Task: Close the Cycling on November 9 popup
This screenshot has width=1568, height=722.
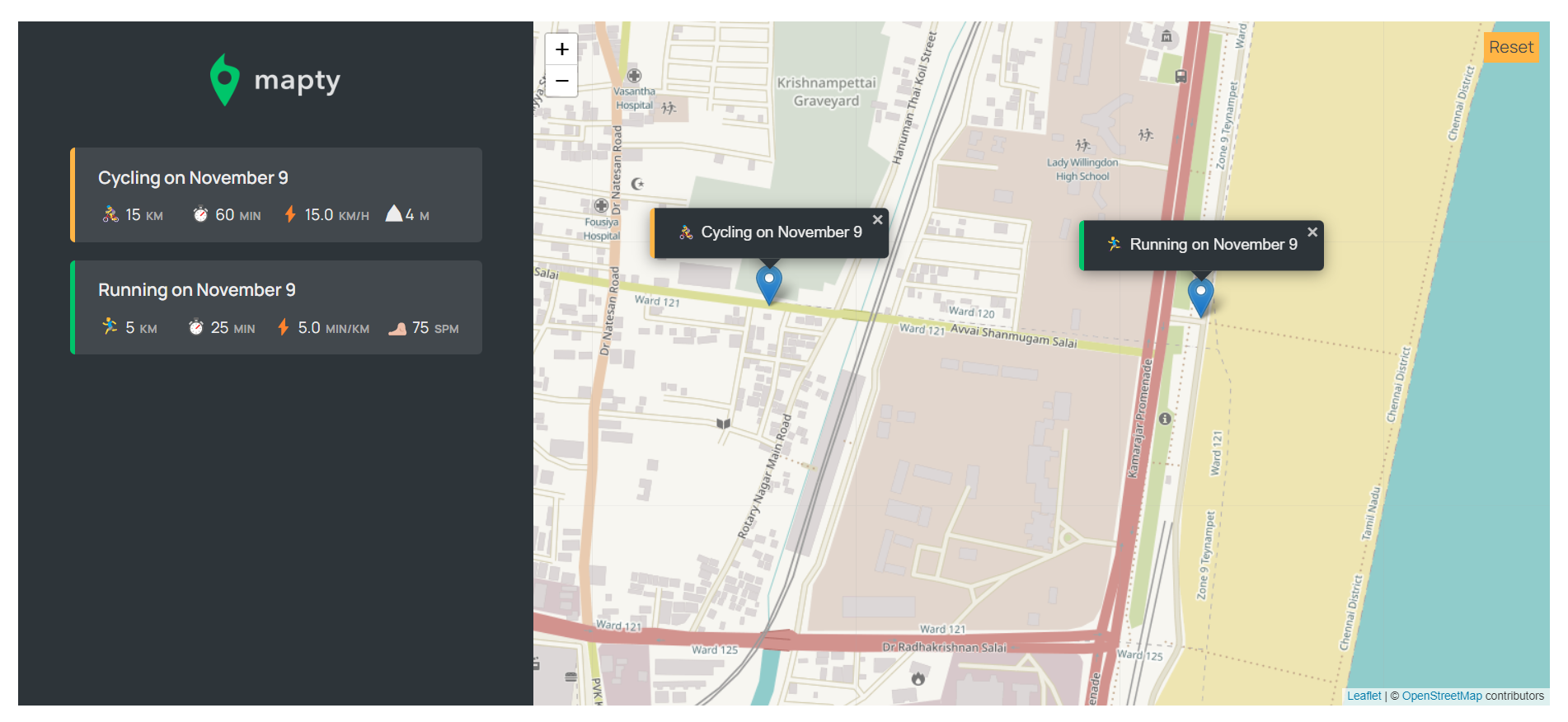Action: [878, 220]
